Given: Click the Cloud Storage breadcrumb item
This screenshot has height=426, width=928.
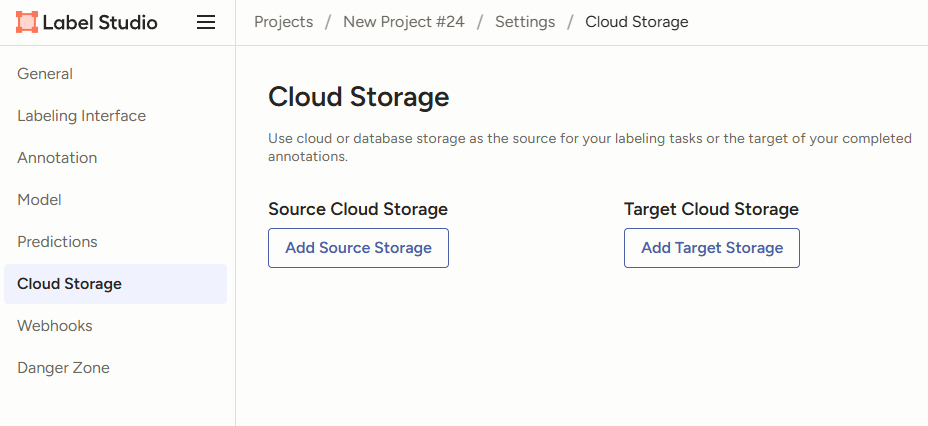Looking at the screenshot, I should (636, 22).
